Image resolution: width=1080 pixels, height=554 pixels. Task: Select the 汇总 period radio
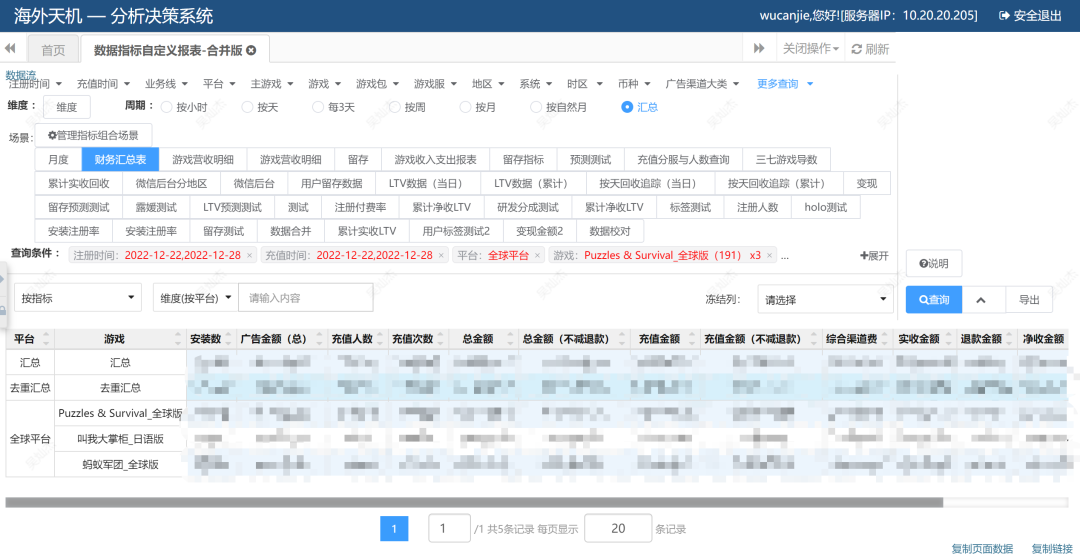(627, 107)
